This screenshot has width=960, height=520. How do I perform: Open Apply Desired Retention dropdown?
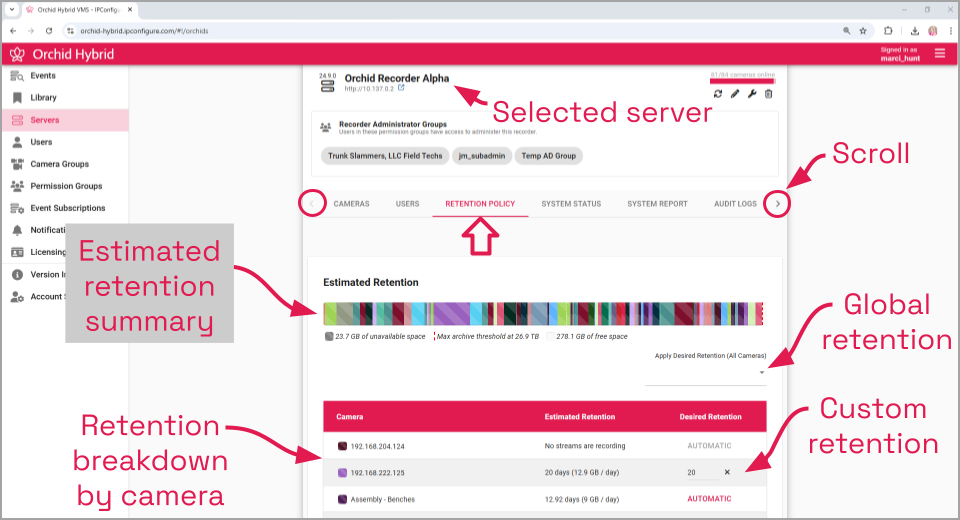click(x=706, y=372)
